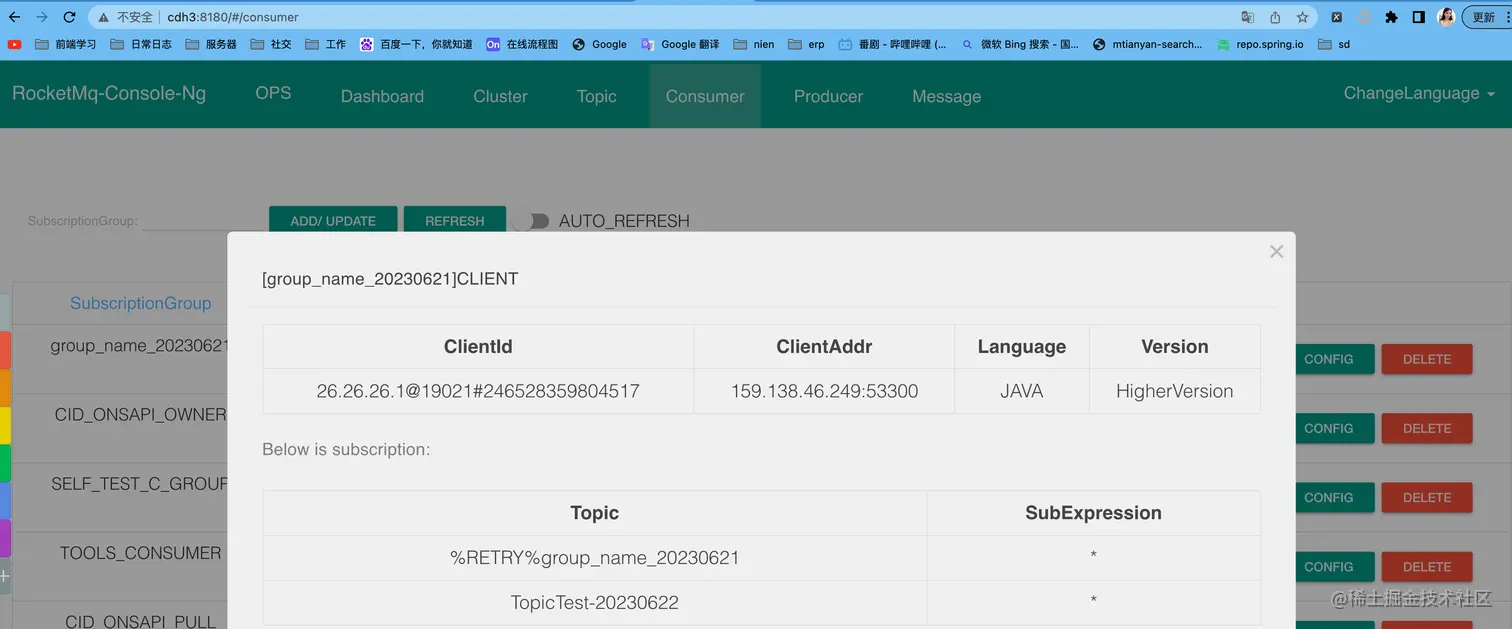Viewport: 1512px width, 629px height.
Task: Expand the ChangeLanguage dropdown
Action: point(1419,93)
